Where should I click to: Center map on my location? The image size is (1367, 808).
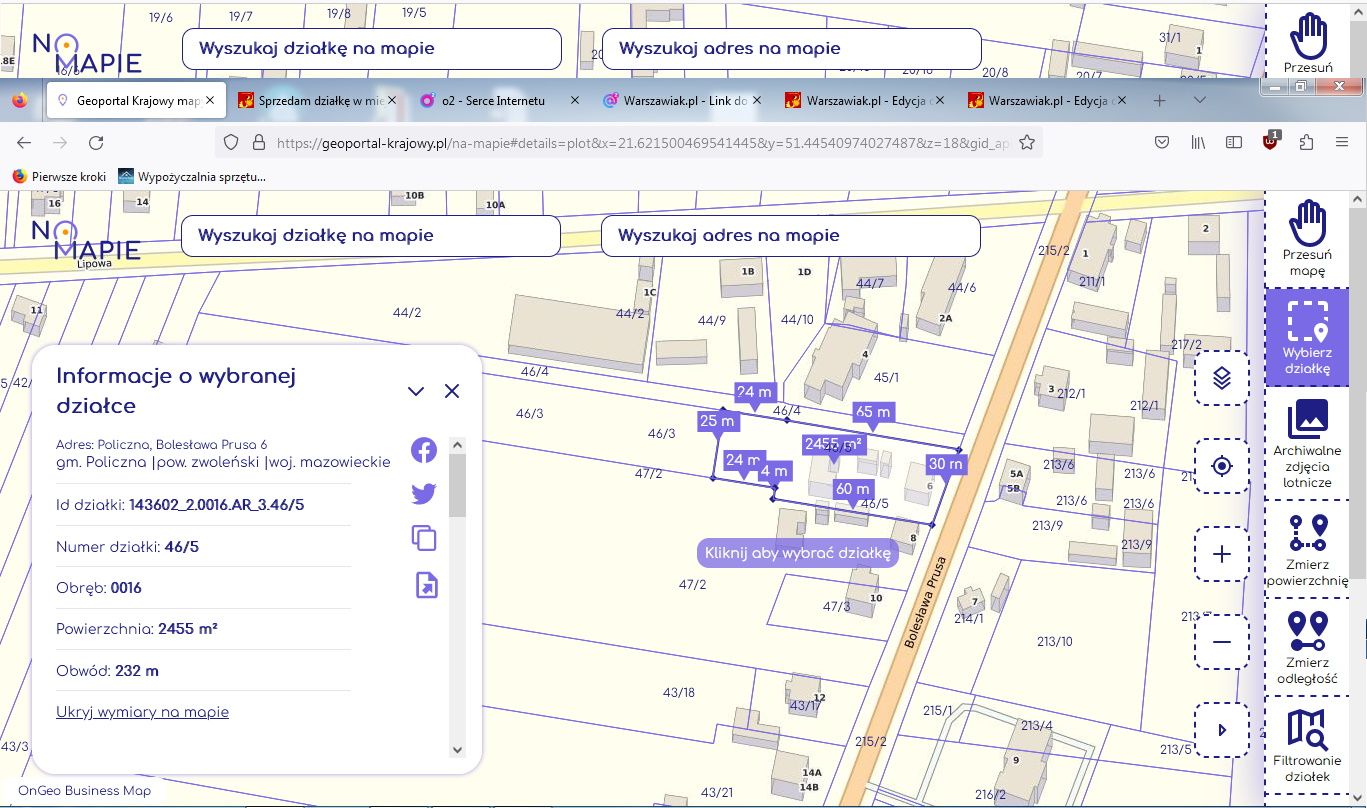pyautogui.click(x=1221, y=466)
